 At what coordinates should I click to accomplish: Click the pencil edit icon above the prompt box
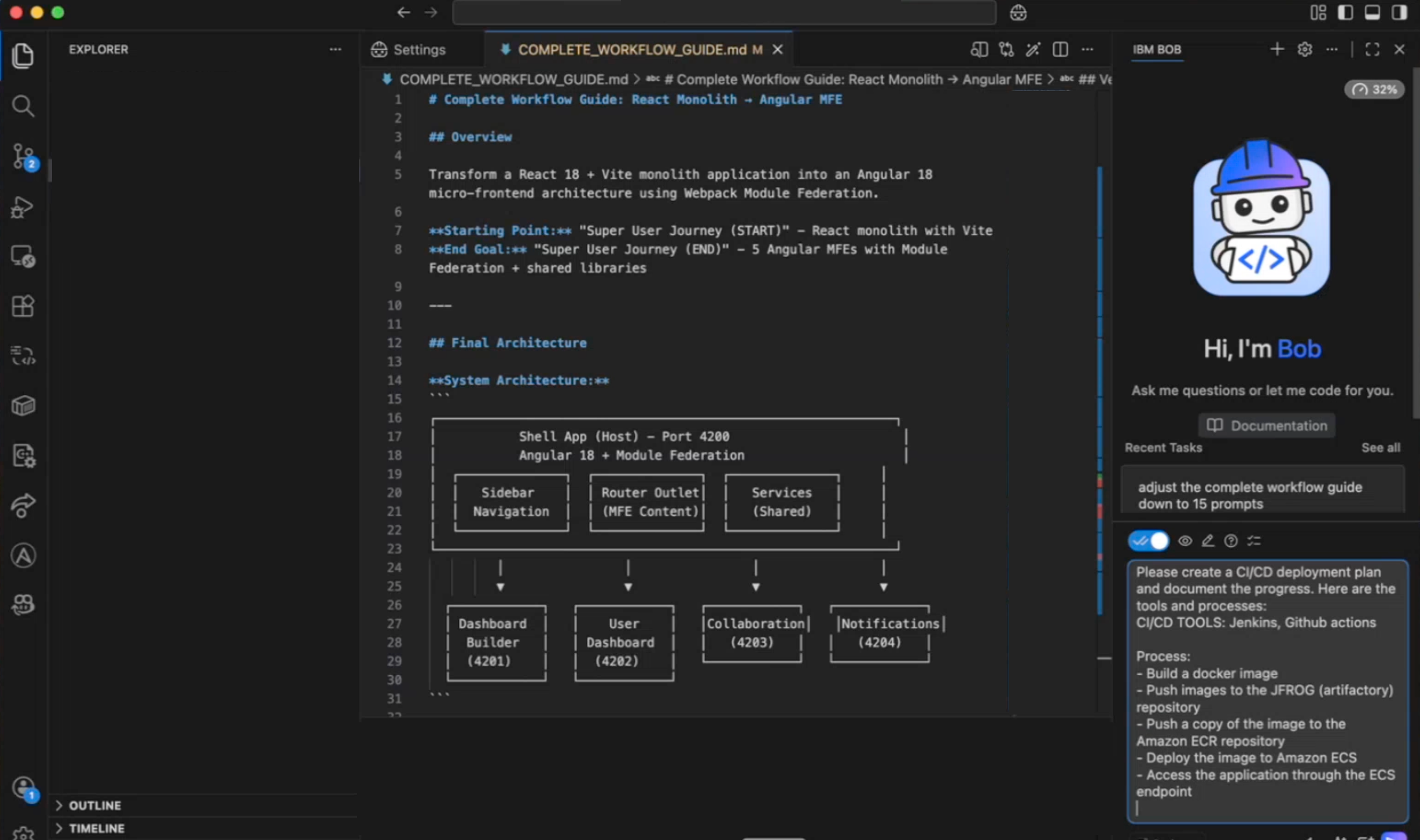tap(1208, 541)
